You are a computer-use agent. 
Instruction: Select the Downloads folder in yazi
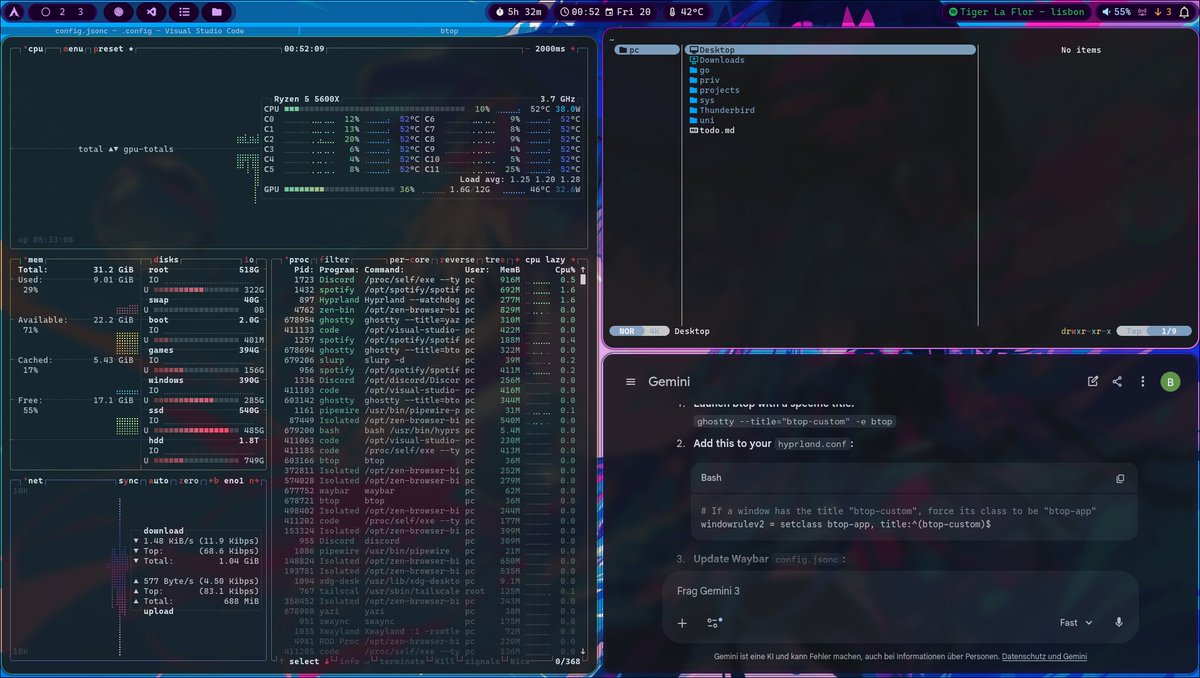(x=722, y=60)
